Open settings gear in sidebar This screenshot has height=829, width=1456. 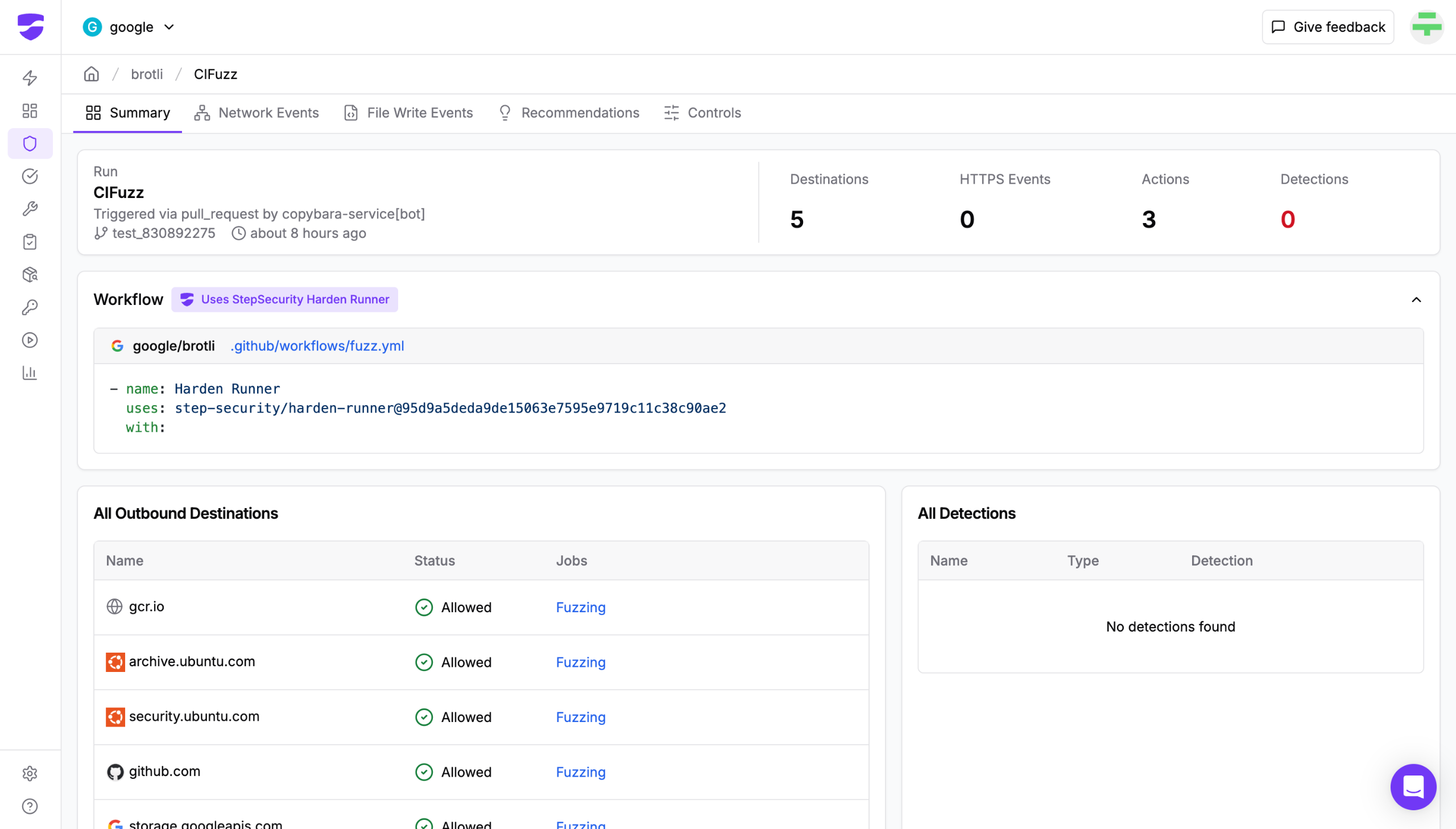click(x=30, y=773)
